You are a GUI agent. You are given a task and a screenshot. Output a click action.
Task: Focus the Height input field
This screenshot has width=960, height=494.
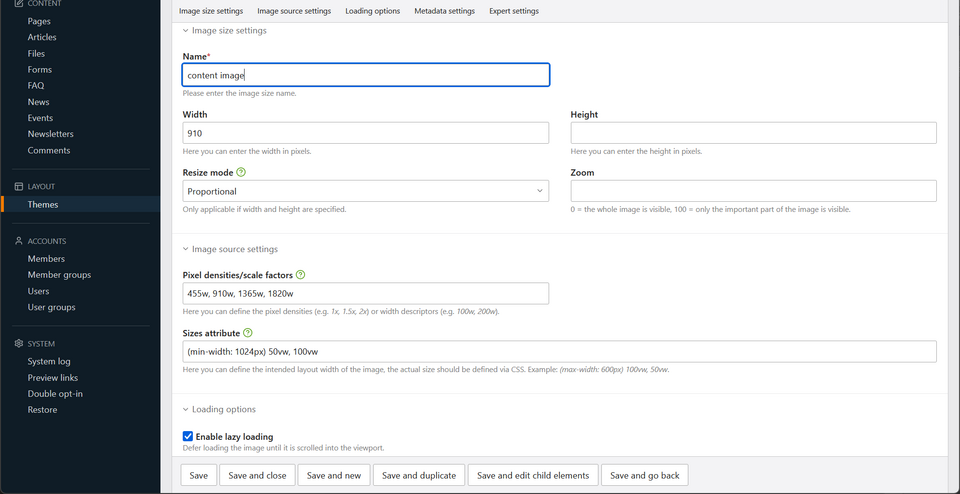coord(753,133)
